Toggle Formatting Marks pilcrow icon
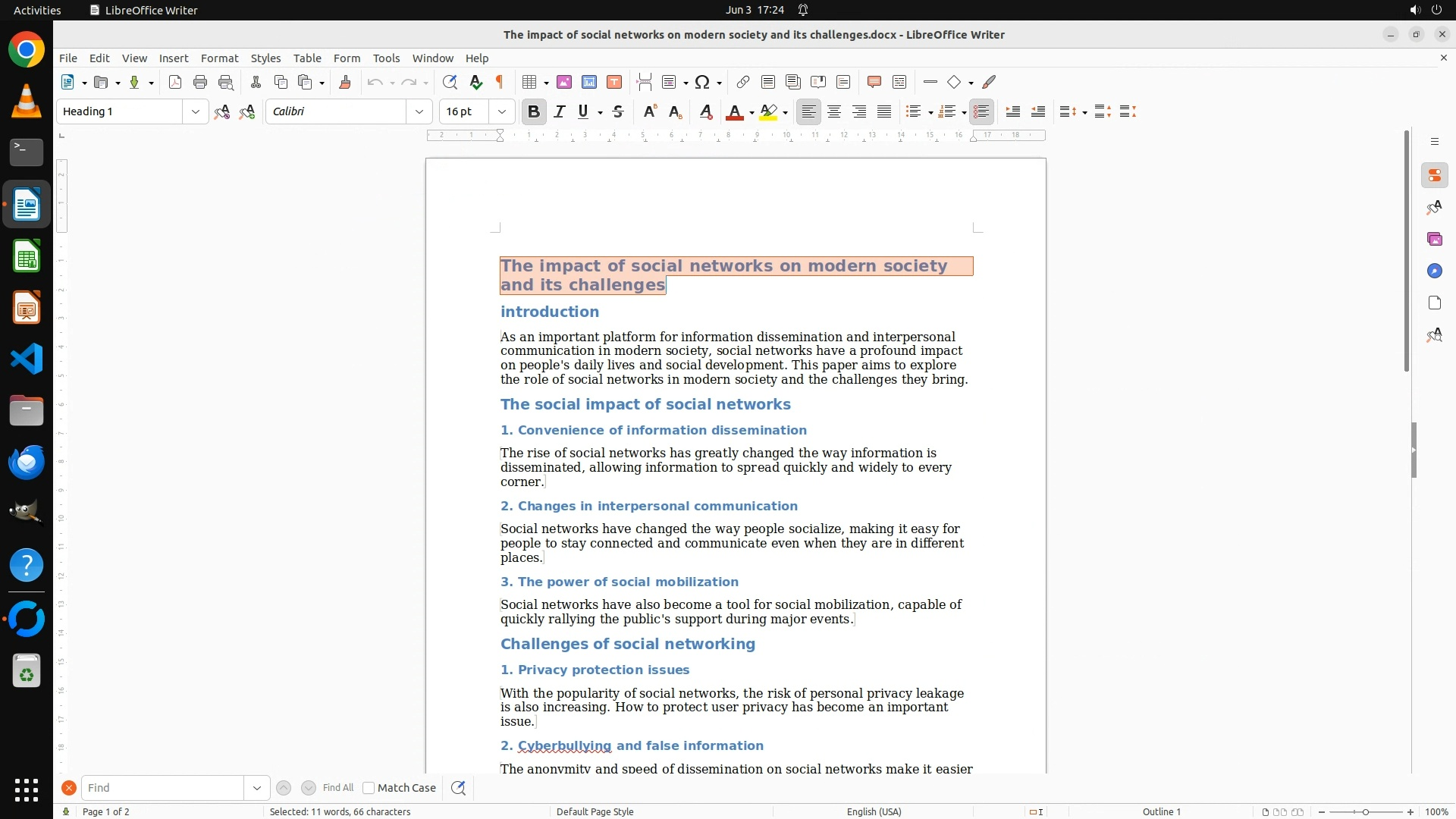The image size is (1456, 819). (x=500, y=82)
